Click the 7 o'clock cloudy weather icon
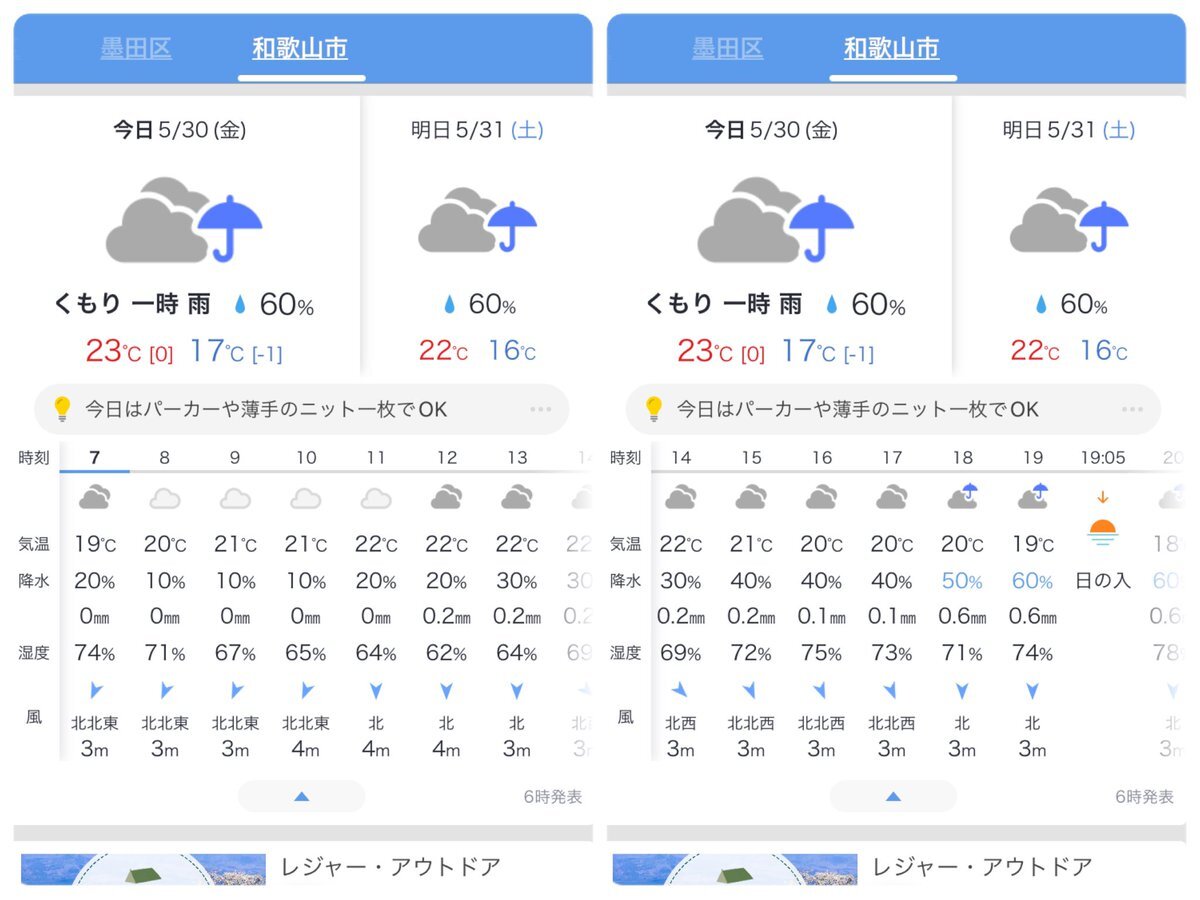This screenshot has height=900, width=1200. click(x=94, y=497)
